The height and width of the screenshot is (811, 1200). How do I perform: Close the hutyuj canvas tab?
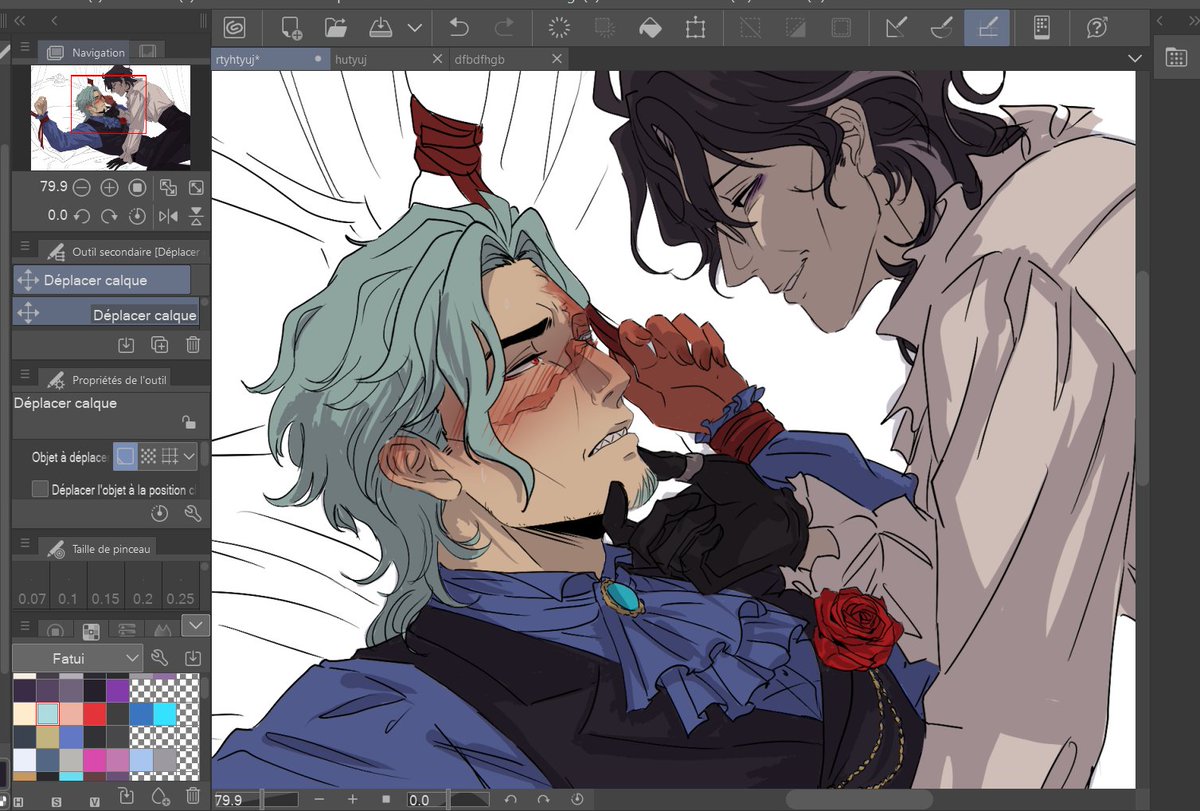[x=436, y=59]
